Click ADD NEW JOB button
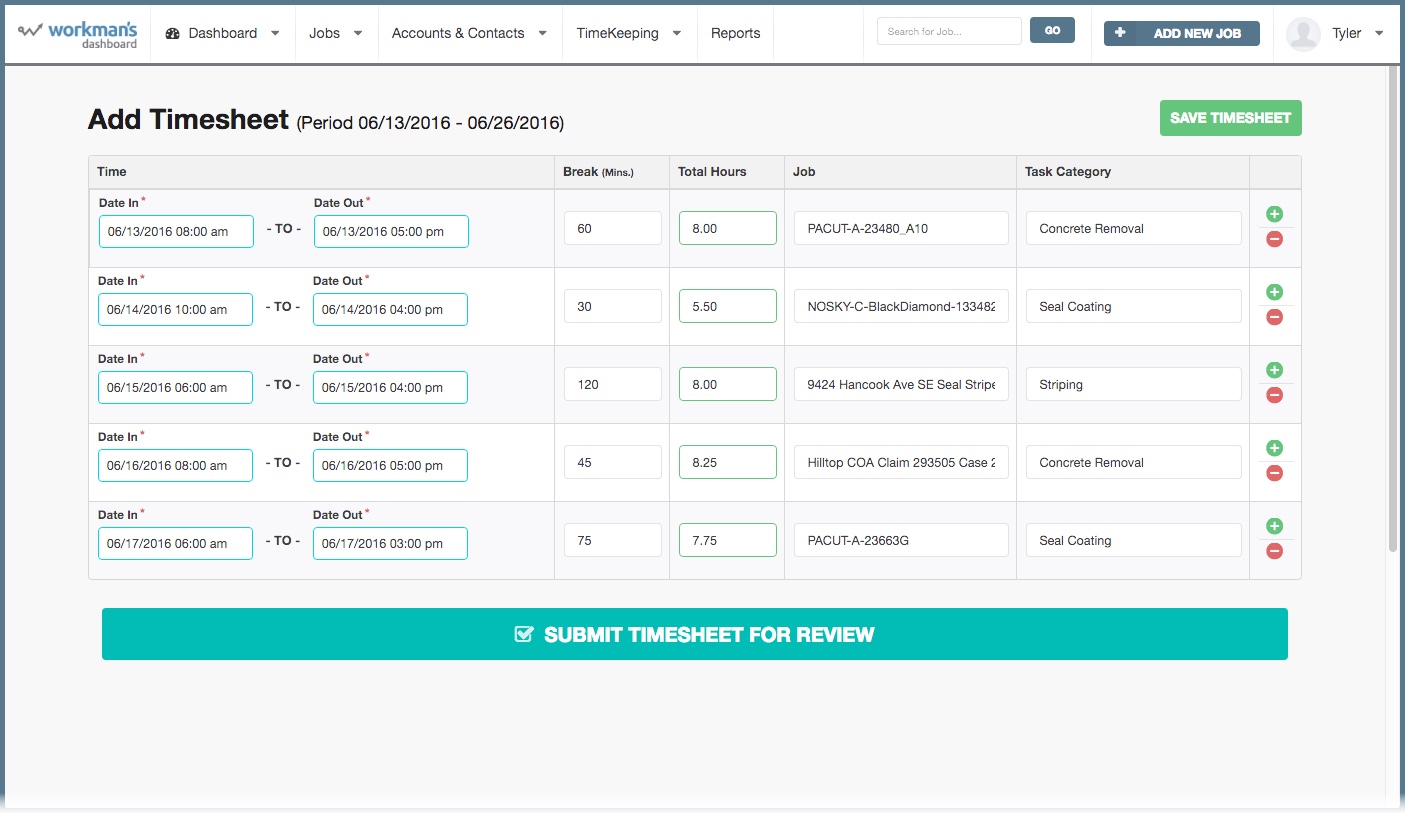Screen dimensions: 1405x813 coord(1181,33)
